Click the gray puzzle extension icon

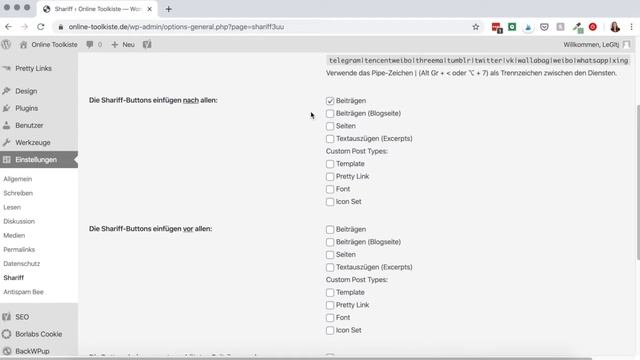560,27
